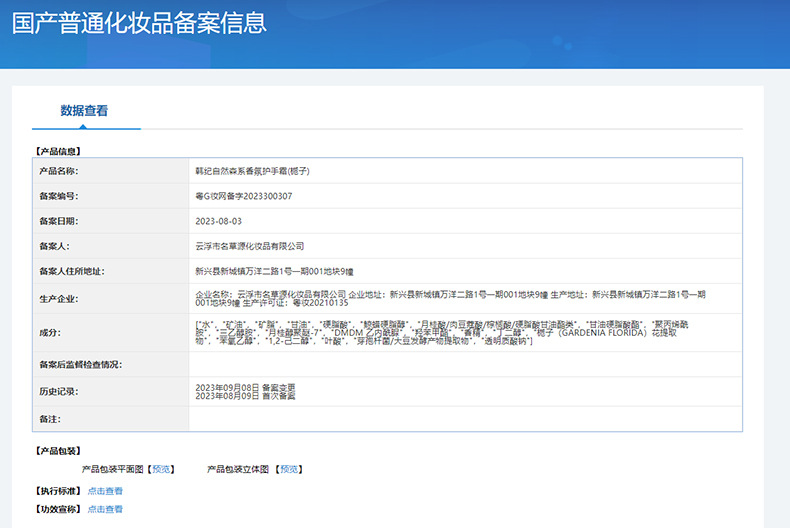Open 功效宣称 点击查看 link
Image resolution: width=790 pixels, height=528 pixels.
tap(105, 509)
